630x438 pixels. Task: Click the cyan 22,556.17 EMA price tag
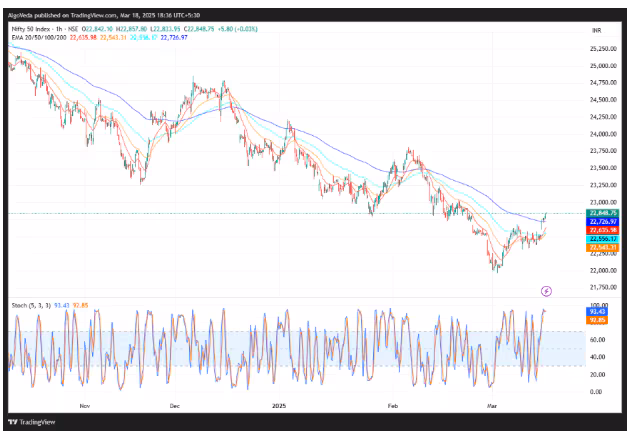pyautogui.click(x=602, y=239)
